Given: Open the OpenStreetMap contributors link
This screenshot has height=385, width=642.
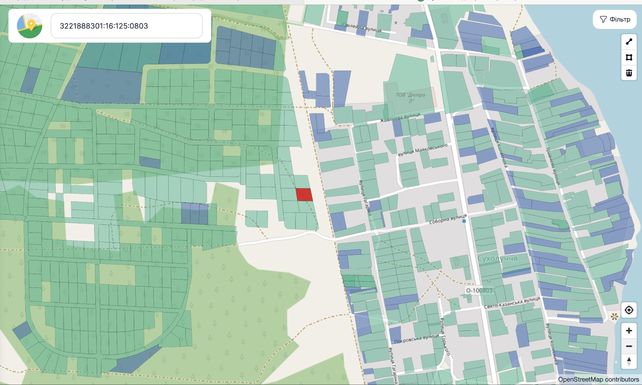Looking at the screenshot, I should coord(598,380).
